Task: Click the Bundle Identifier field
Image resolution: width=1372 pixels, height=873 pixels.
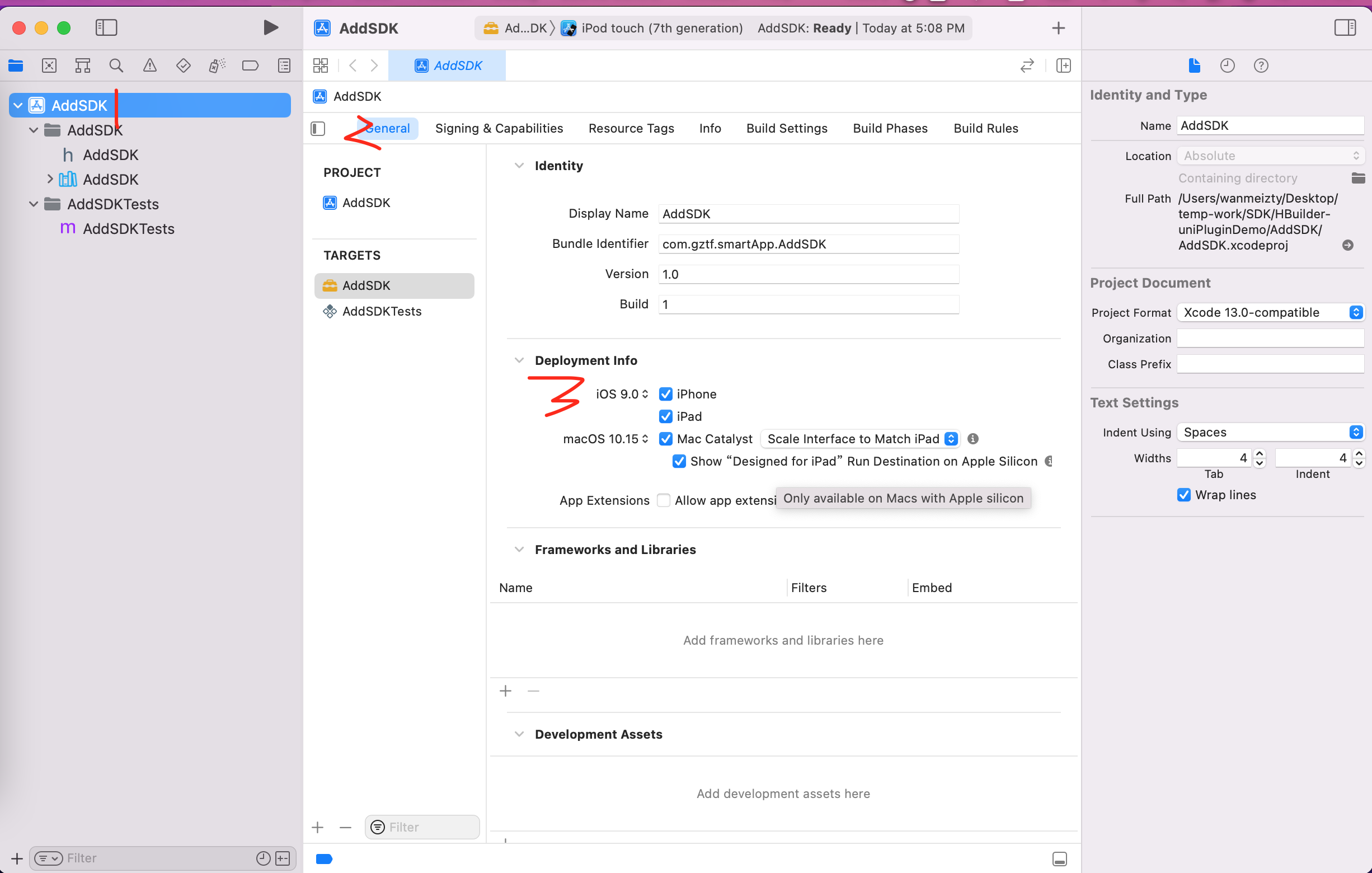Action: 809,244
